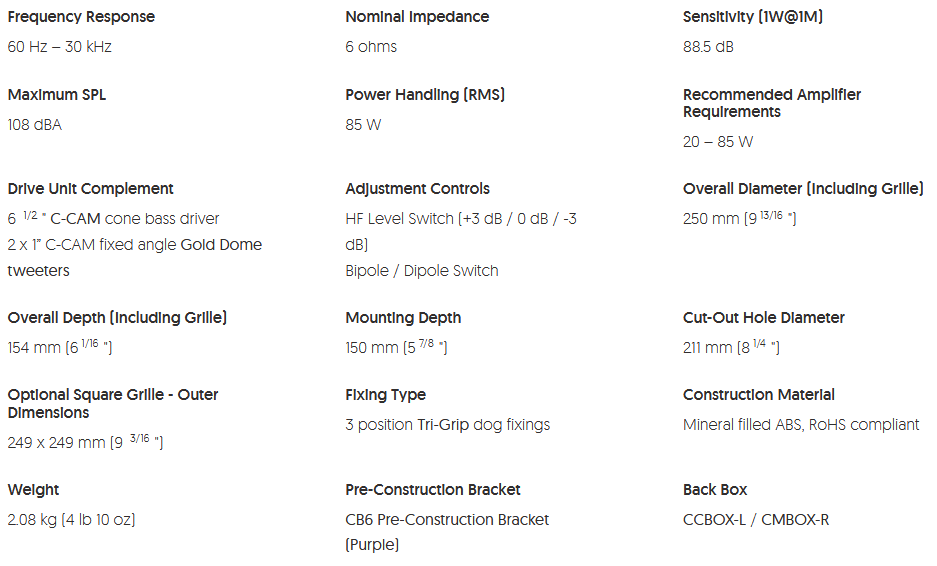Click the Sensitivity (1W@1M) heading
937x566 pixels.
click(753, 17)
